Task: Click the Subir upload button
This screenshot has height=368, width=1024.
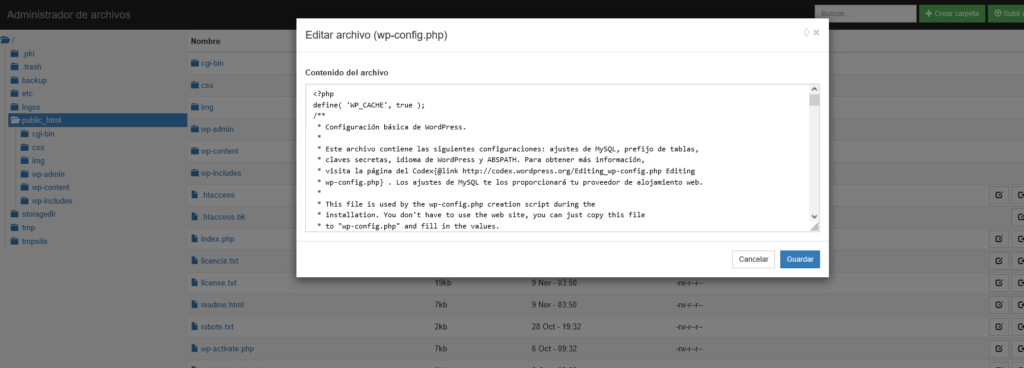Action: (x=1006, y=14)
